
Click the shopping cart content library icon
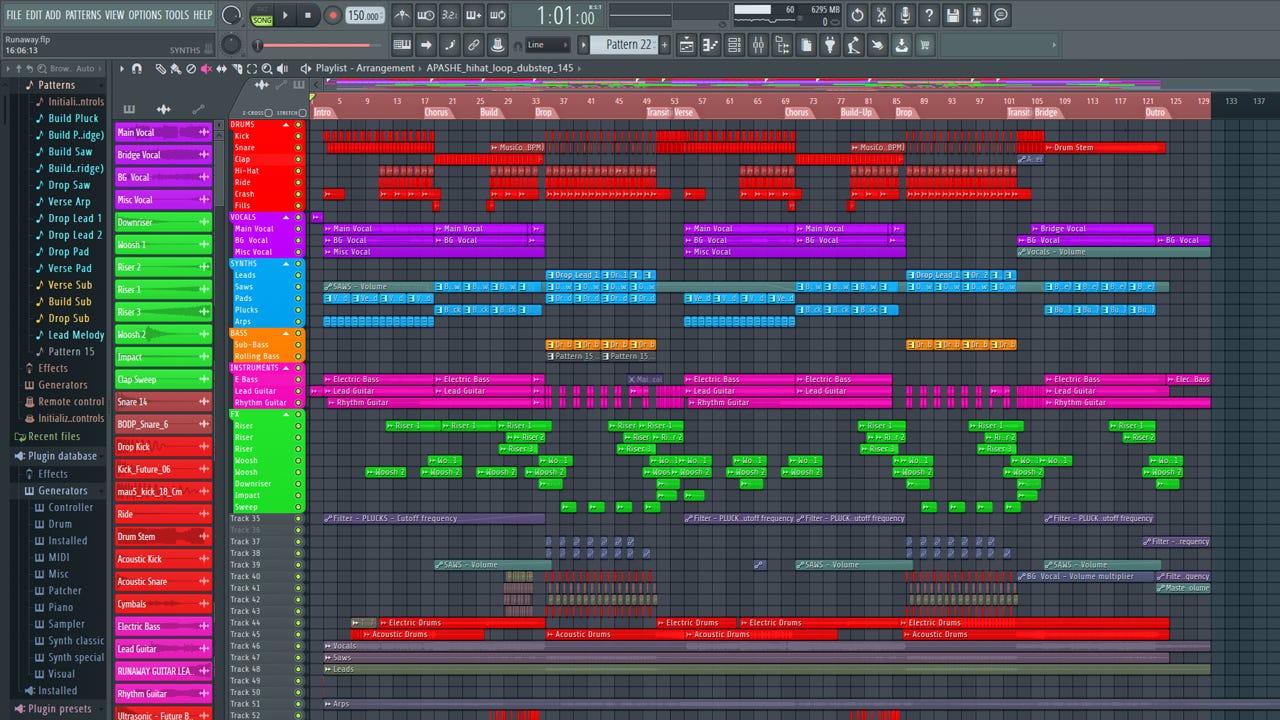click(x=925, y=45)
